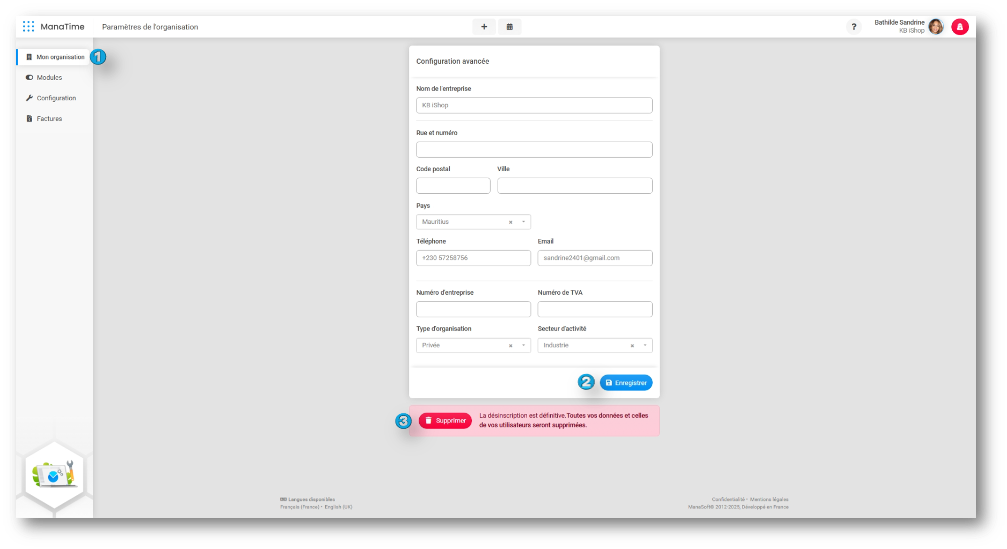Viewport: 1007px width, 549px height.
Task: Click the plus add button in top bar
Action: click(x=484, y=26)
